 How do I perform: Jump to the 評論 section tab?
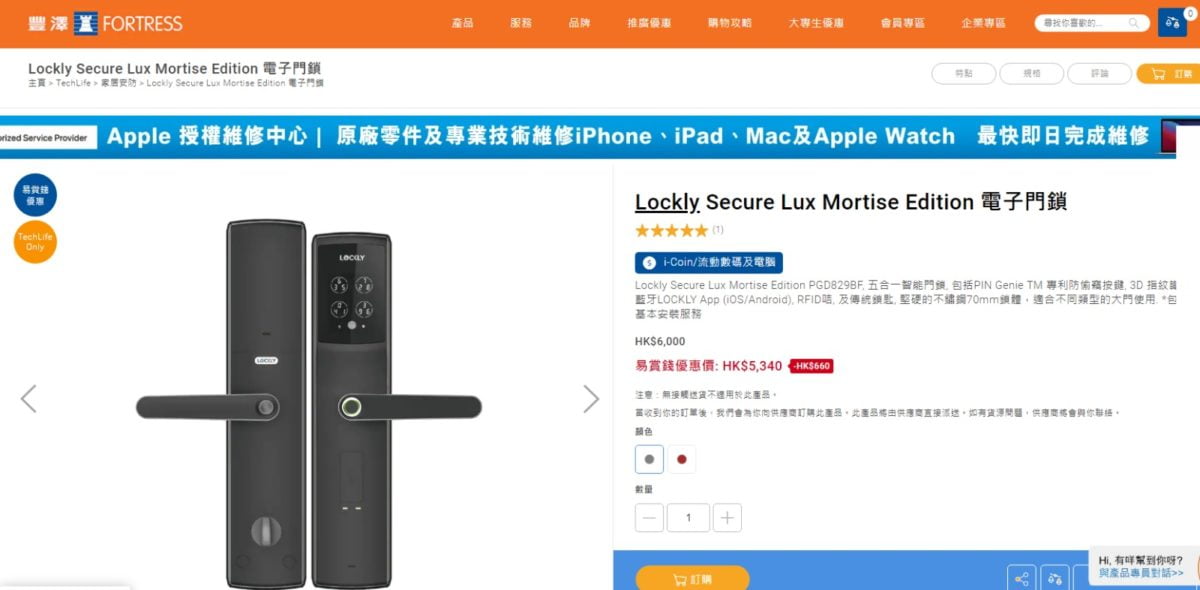pyautogui.click(x=1100, y=73)
